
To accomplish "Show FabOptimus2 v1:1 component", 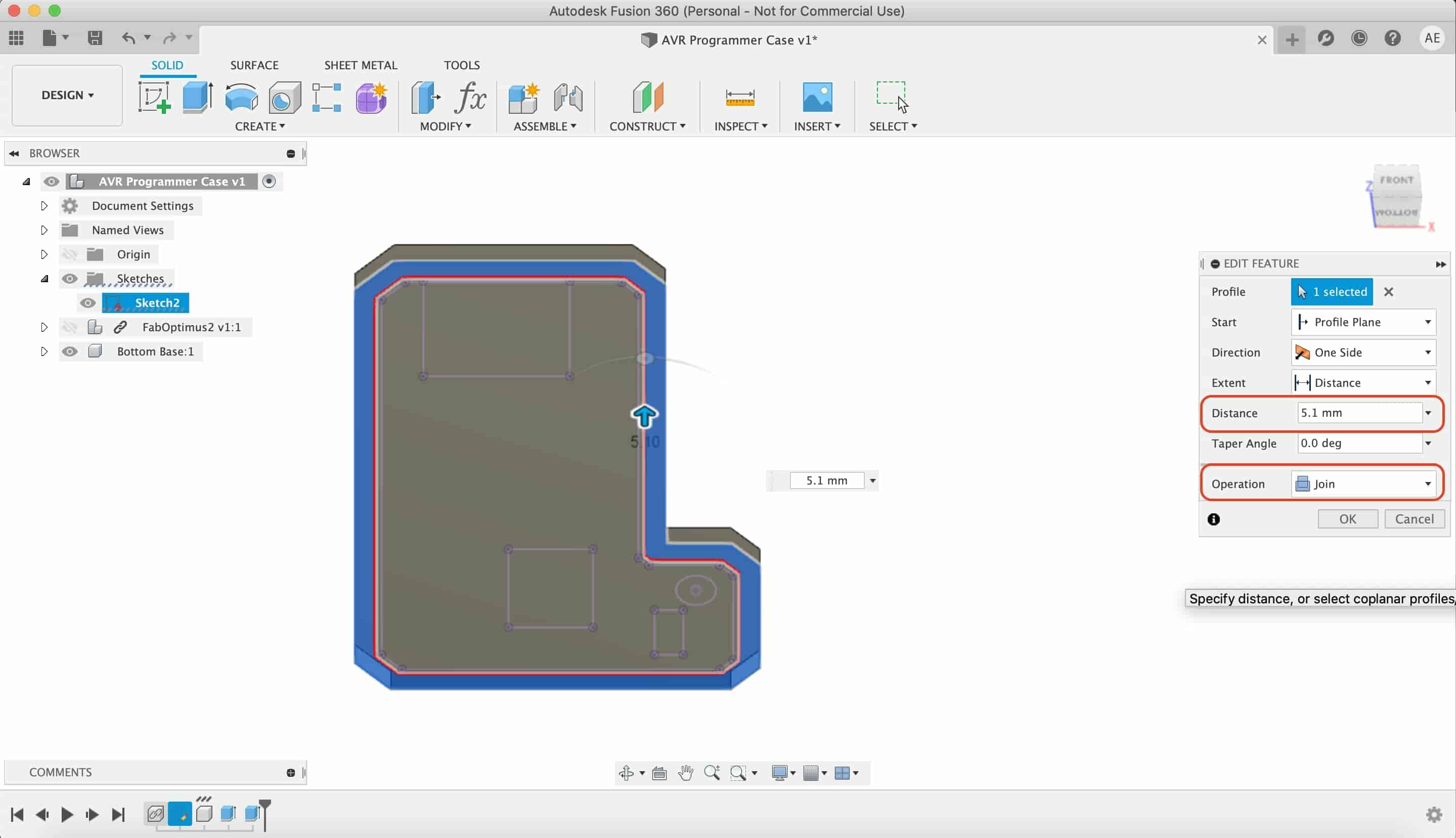I will (70, 327).
